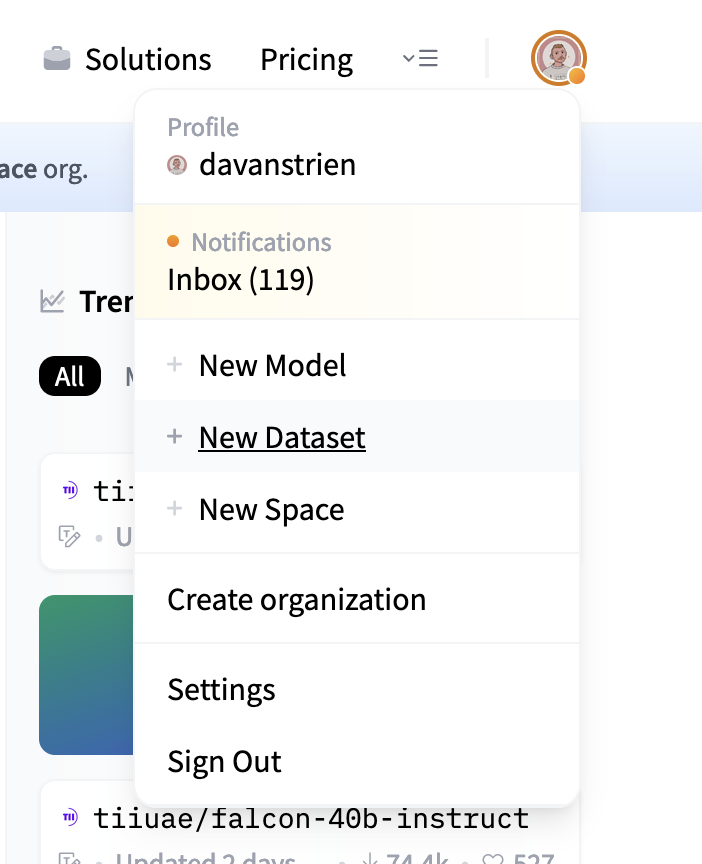Click the org link in the banner
This screenshot has width=702, height=864.
pos(15,168)
